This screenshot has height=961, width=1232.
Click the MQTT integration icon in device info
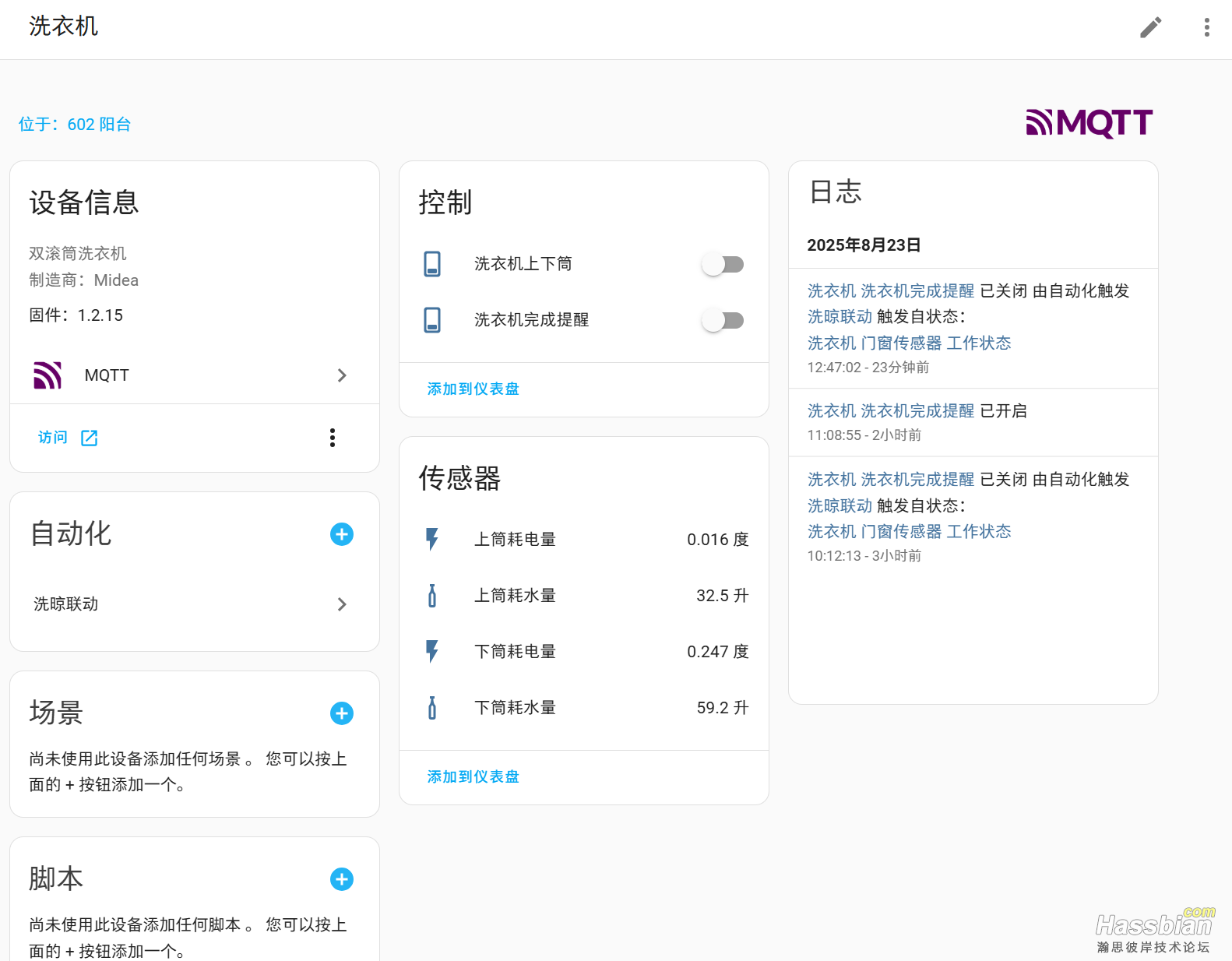[48, 375]
